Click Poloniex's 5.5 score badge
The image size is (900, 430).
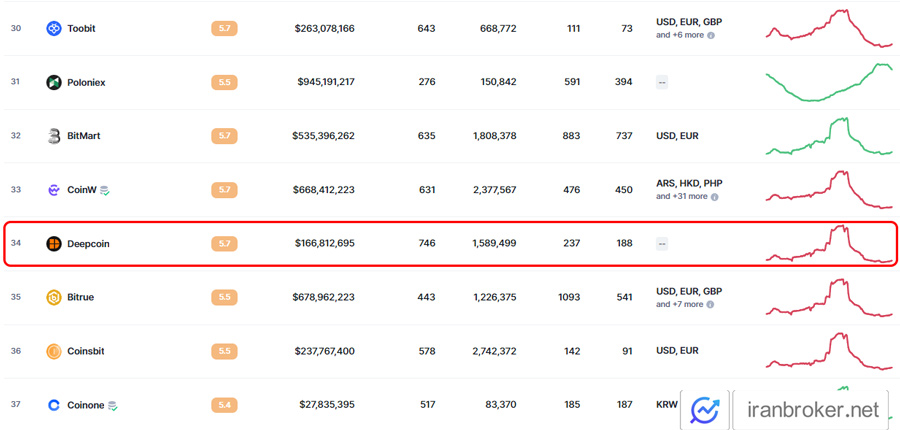click(224, 82)
